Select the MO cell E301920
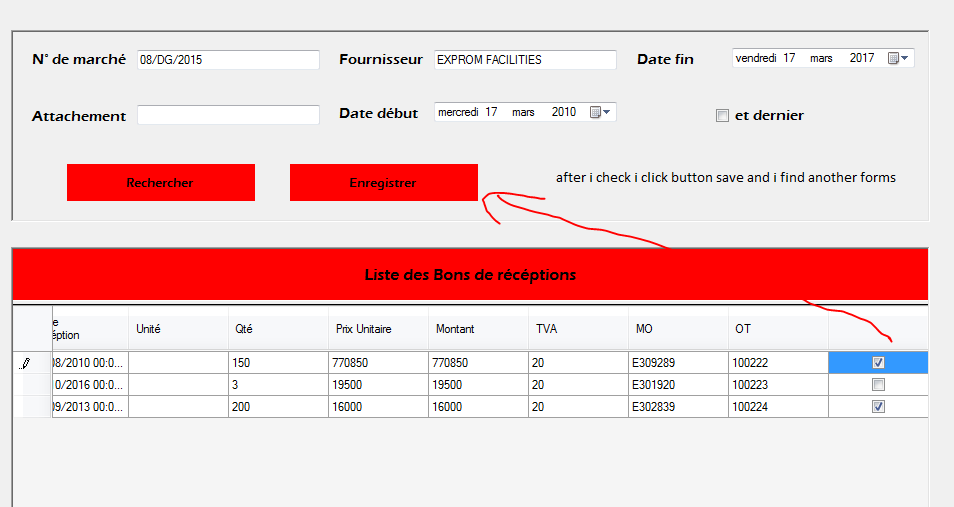Screen dimensions: 954x507 678,385
